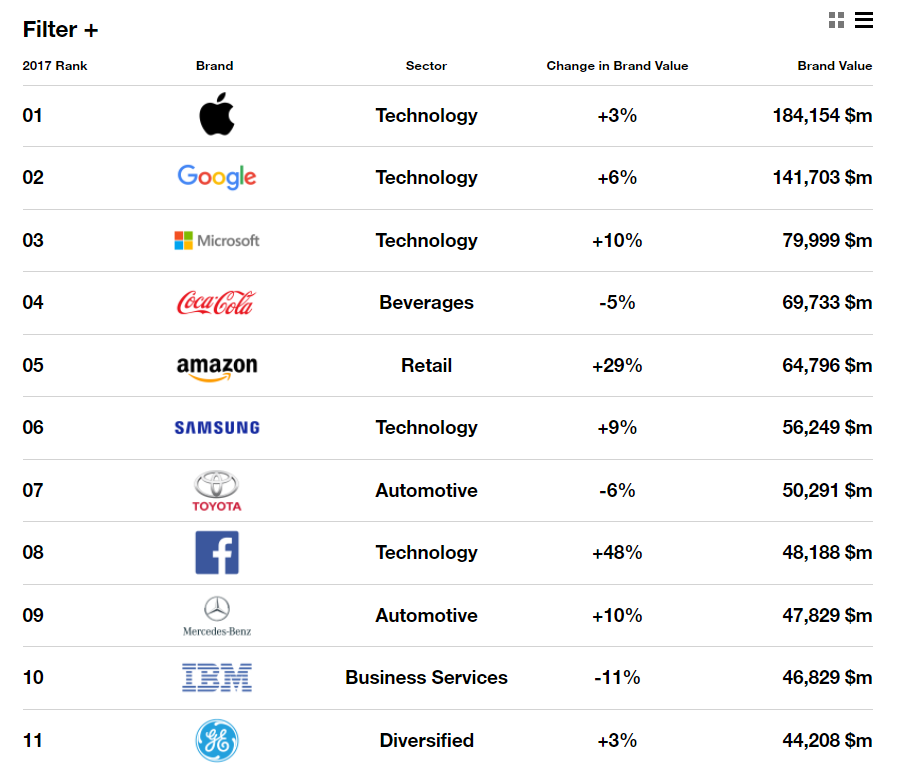Select the IBM logo
Image resolution: width=898 pixels, height=769 pixels.
point(217,677)
